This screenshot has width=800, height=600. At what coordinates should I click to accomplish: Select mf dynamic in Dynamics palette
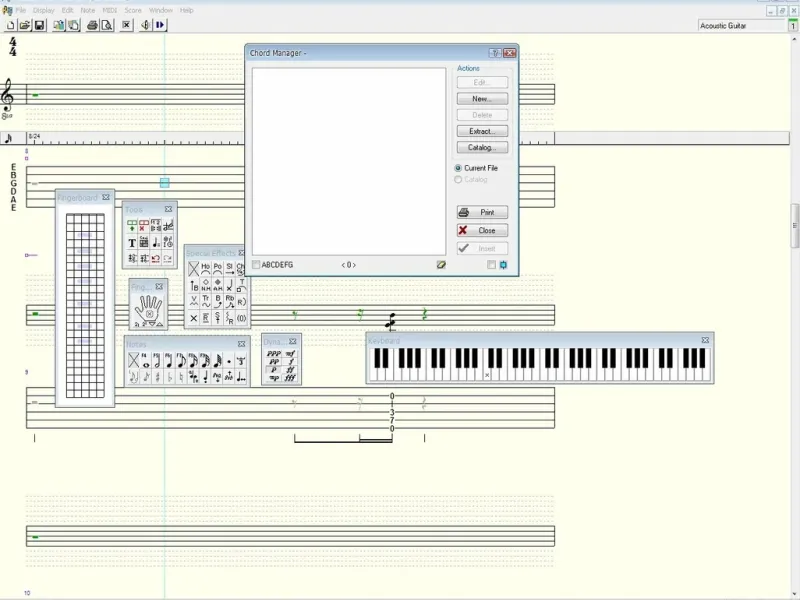click(x=290, y=353)
